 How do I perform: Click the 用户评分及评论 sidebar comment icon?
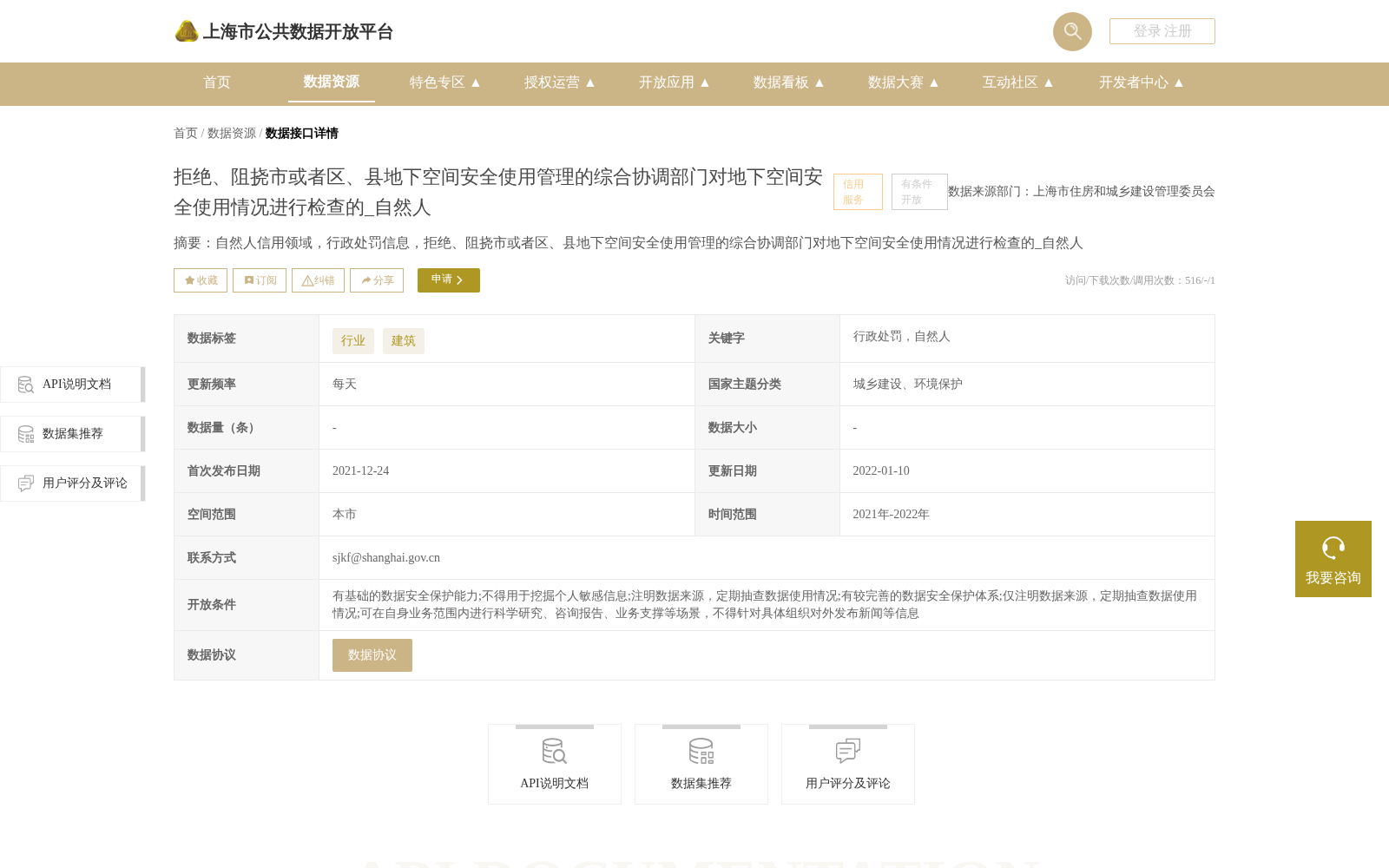coord(26,483)
